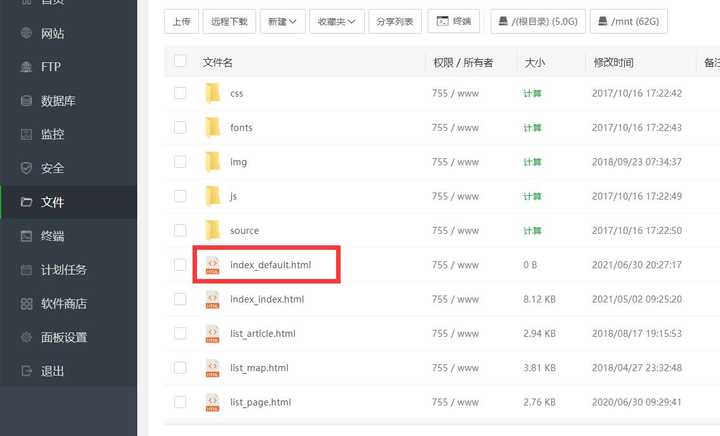Screen dimensions: 720x436
Task: Click the globe icon beside 网站
Action: 27,33
